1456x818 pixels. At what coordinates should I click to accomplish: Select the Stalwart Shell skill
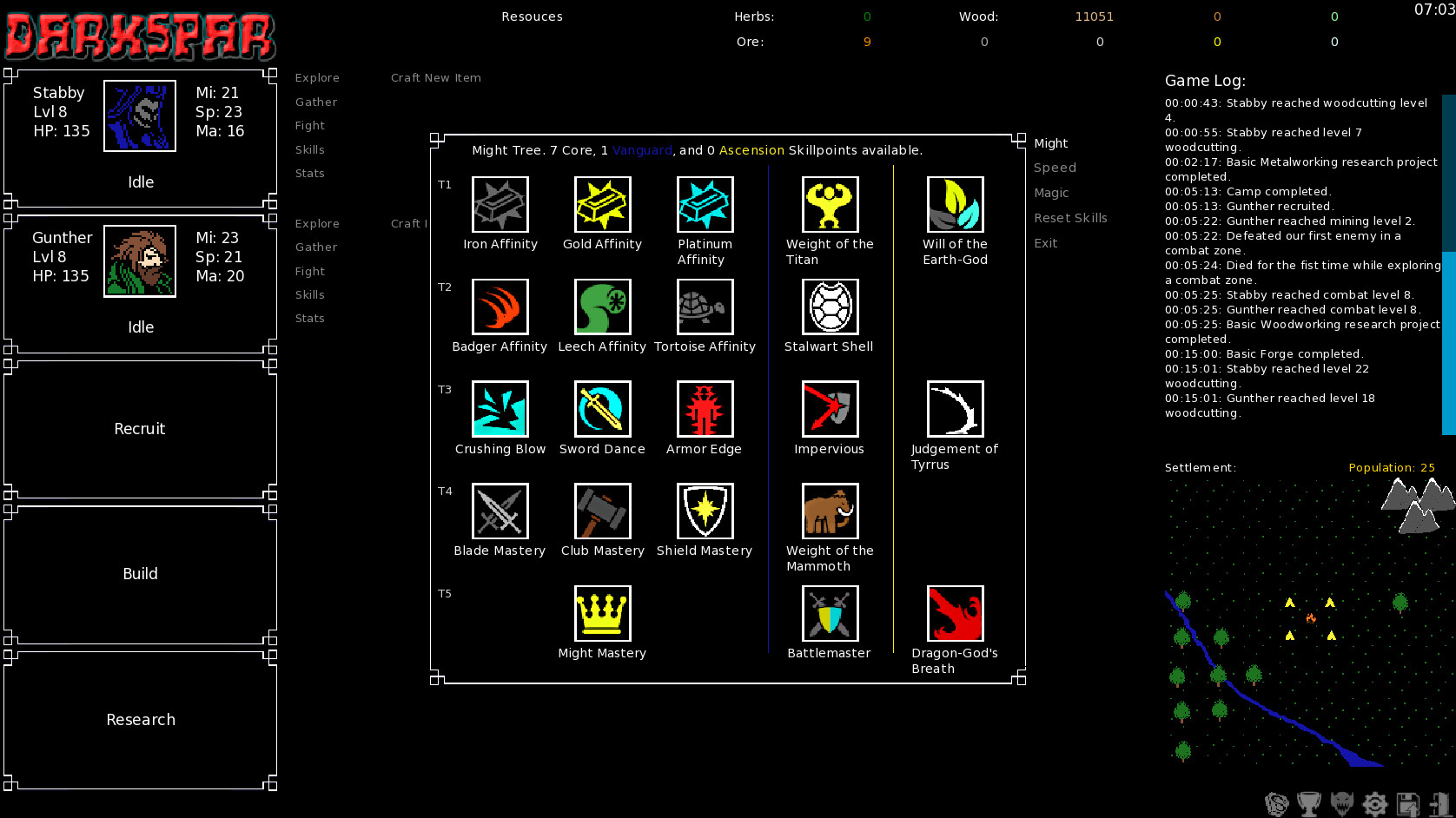829,307
